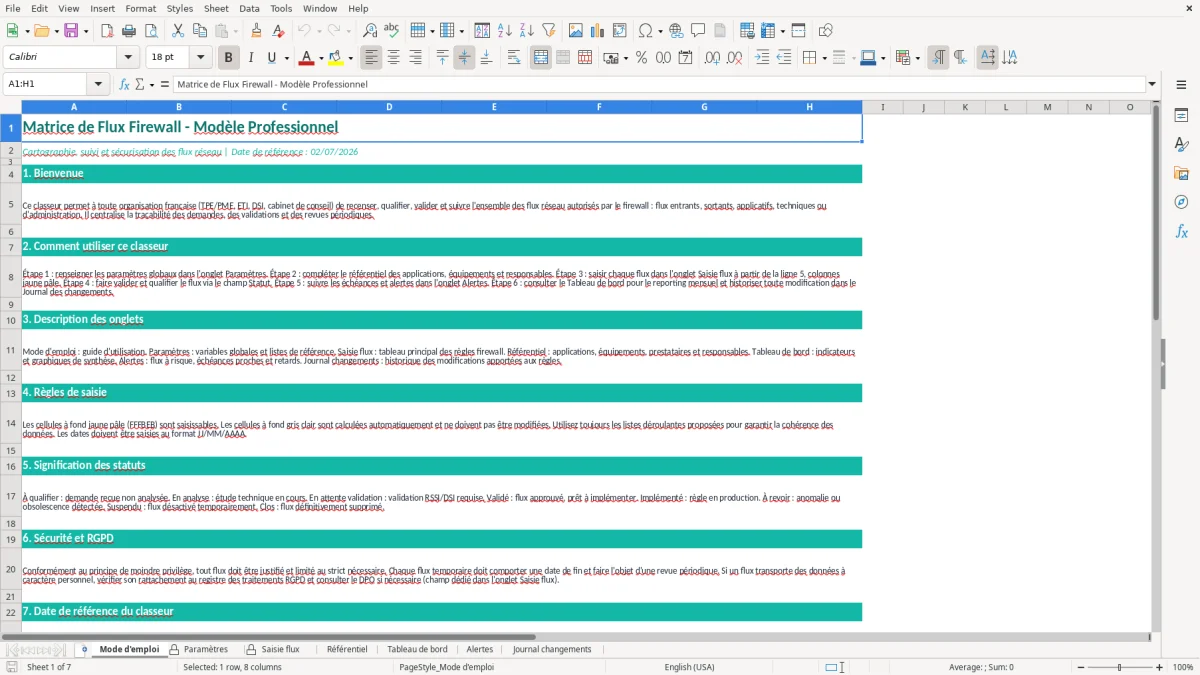Click the English (USA) language status

click(689, 667)
